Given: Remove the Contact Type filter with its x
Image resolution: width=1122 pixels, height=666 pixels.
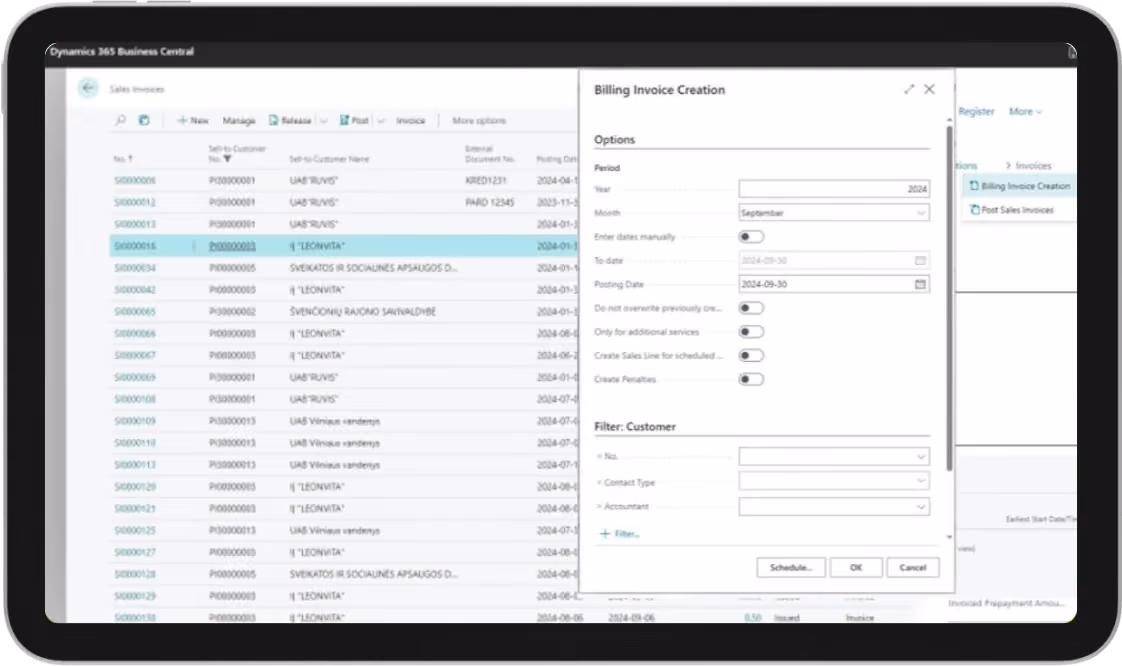Looking at the screenshot, I should point(599,483).
